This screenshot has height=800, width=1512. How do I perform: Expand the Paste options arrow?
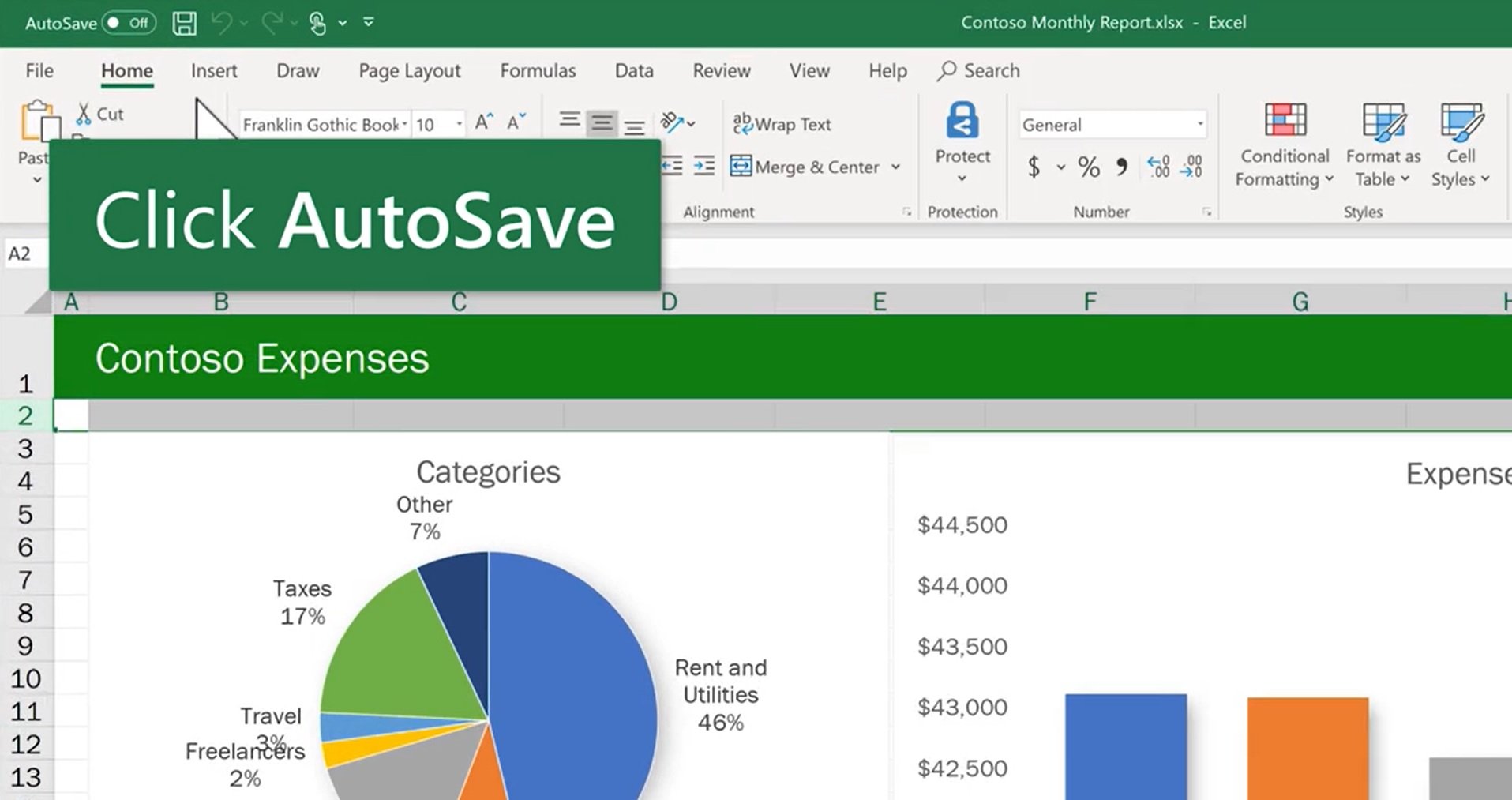click(36, 180)
